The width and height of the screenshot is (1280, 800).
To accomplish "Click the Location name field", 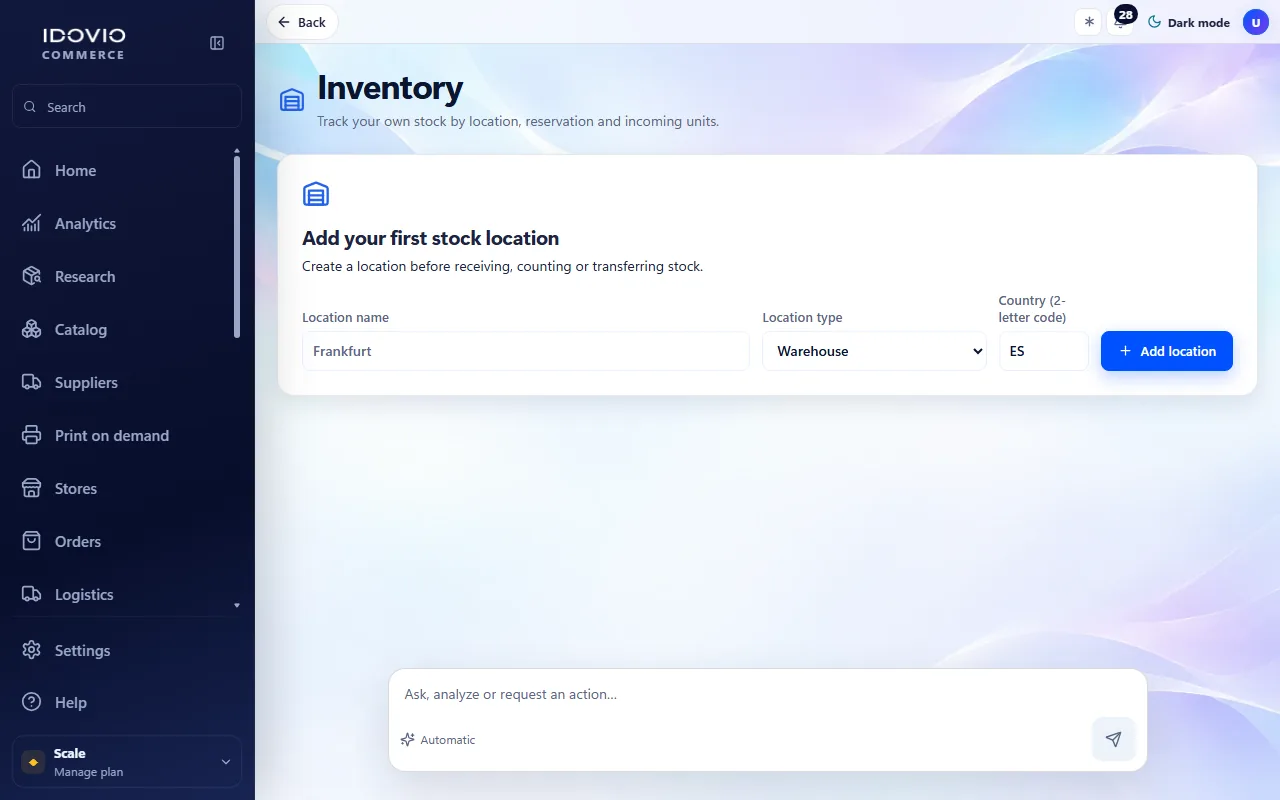I will coord(526,351).
